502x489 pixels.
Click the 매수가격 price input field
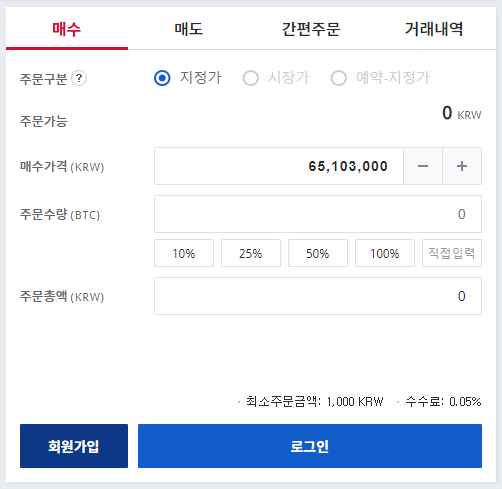click(279, 166)
